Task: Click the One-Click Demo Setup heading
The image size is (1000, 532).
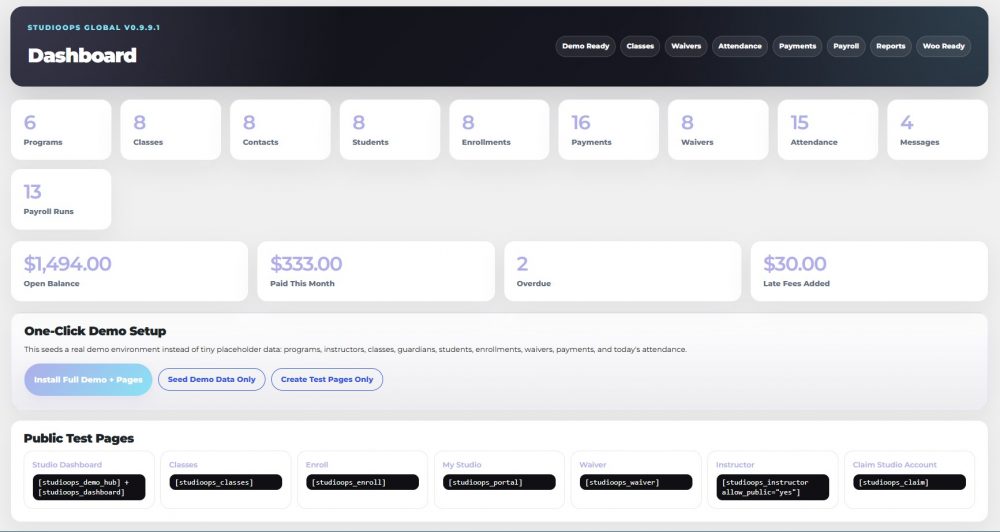Action: tap(95, 331)
